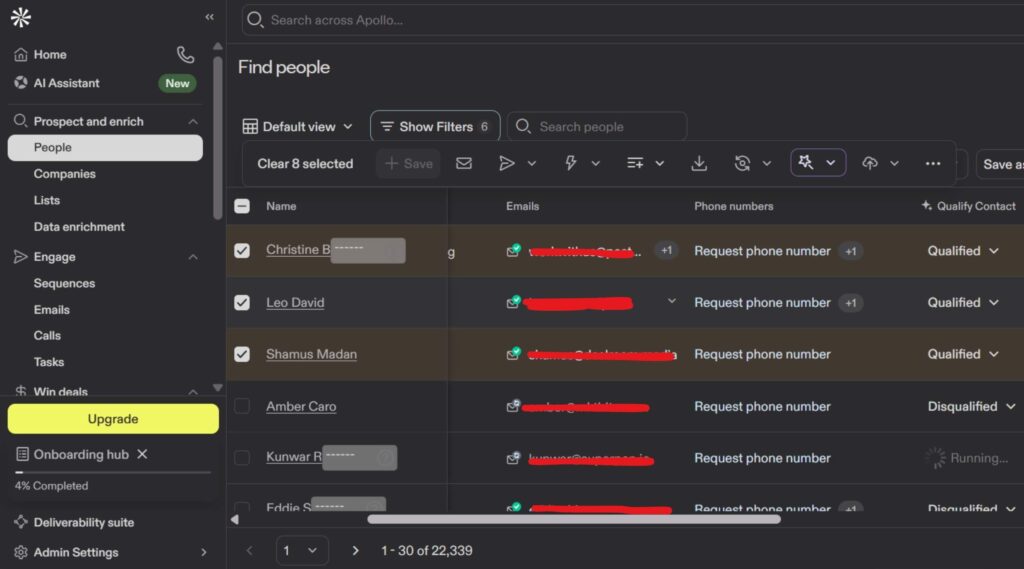This screenshot has width=1024, height=569.
Task: Collapse the Engage section chevron
Action: coord(193,257)
